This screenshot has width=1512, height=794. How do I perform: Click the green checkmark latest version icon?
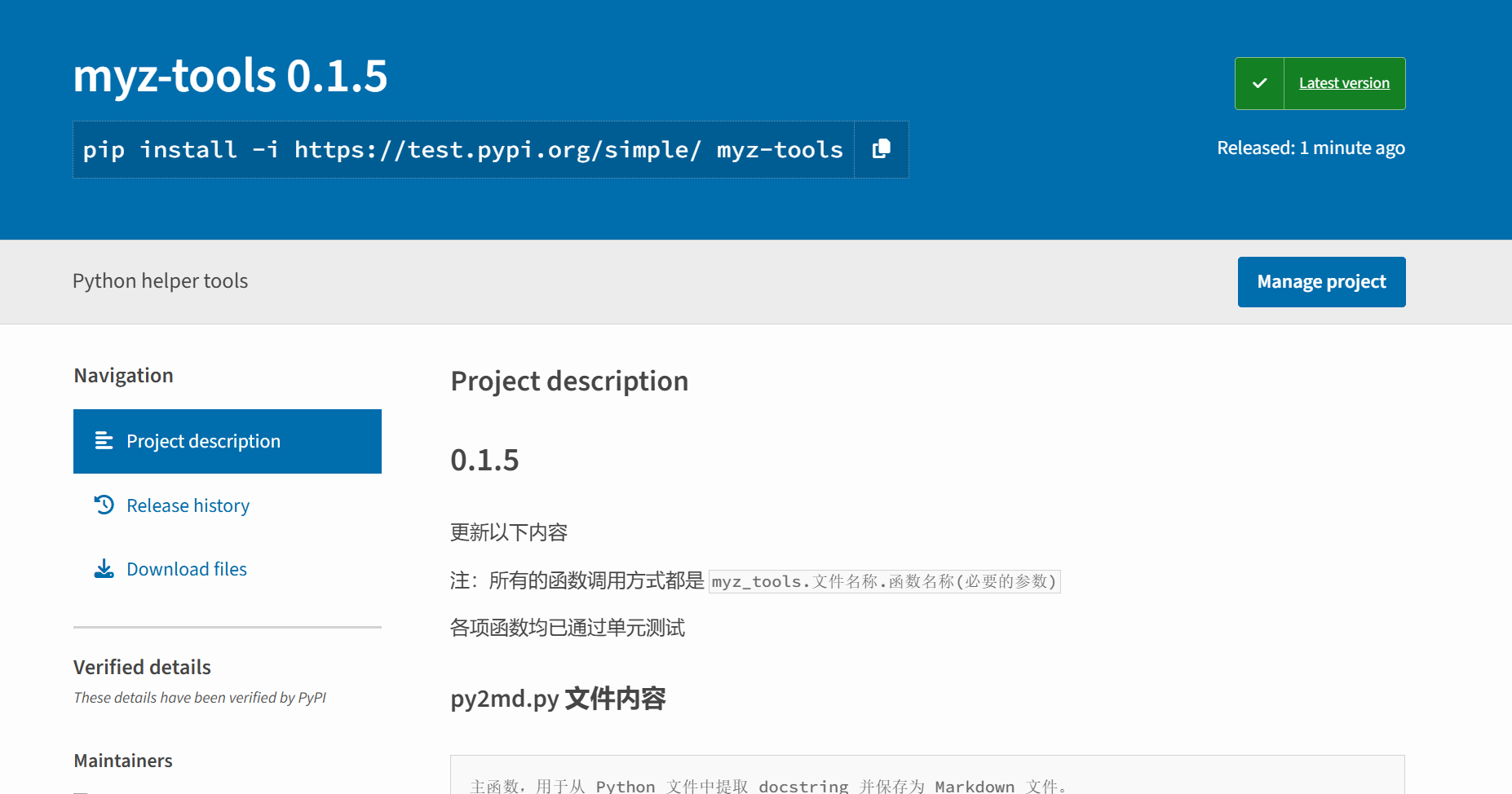1260,83
